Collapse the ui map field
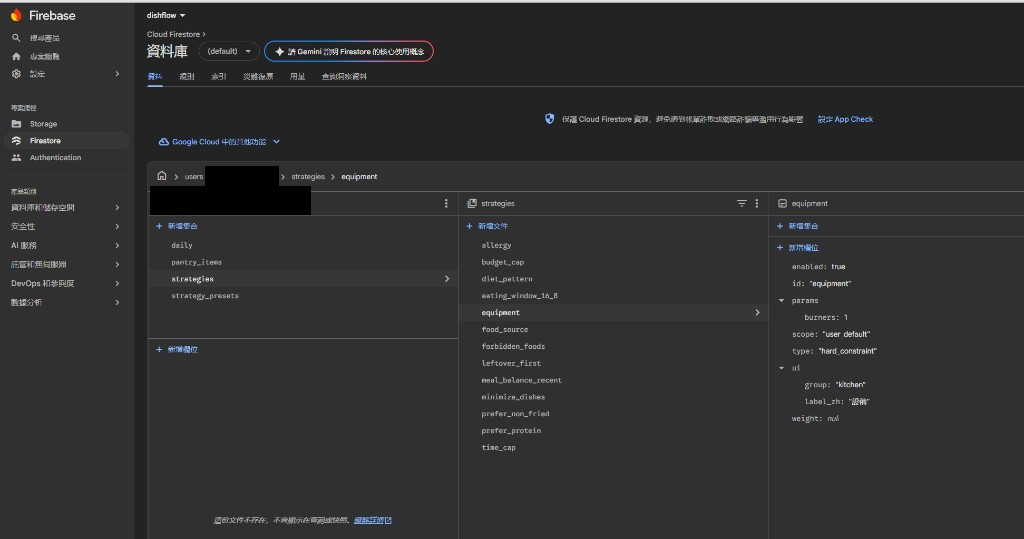1024x539 pixels. 782,368
